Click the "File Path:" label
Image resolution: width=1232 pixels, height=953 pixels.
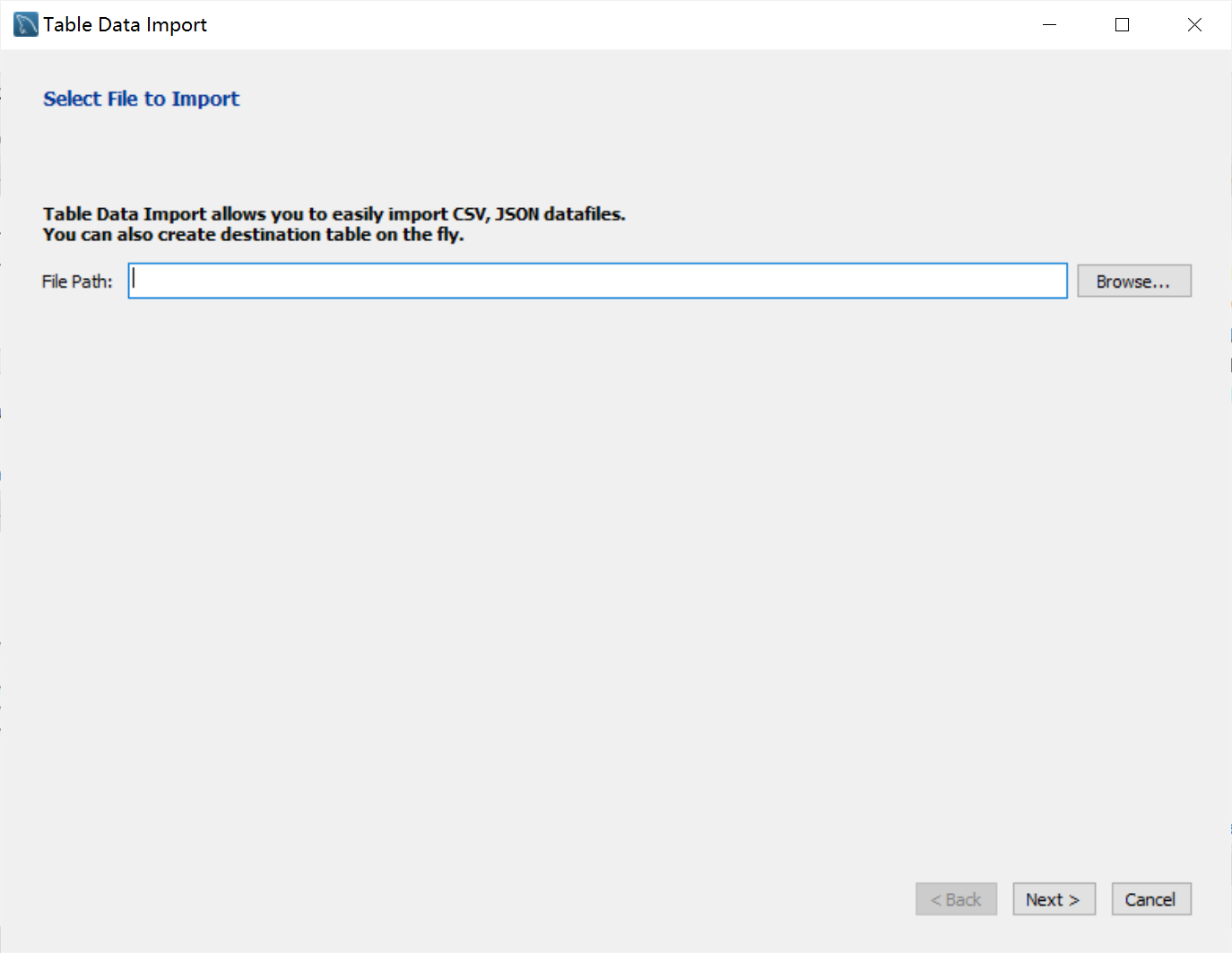tap(77, 282)
